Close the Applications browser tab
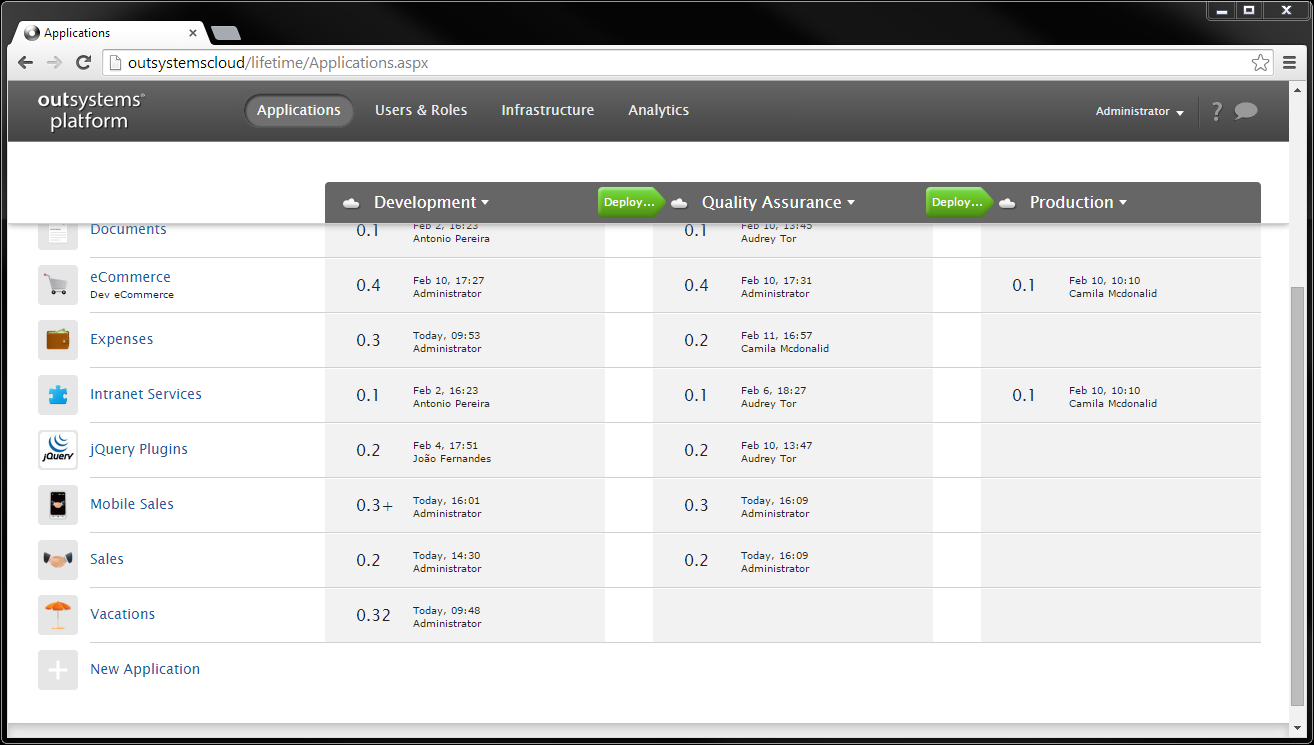 pyautogui.click(x=192, y=33)
